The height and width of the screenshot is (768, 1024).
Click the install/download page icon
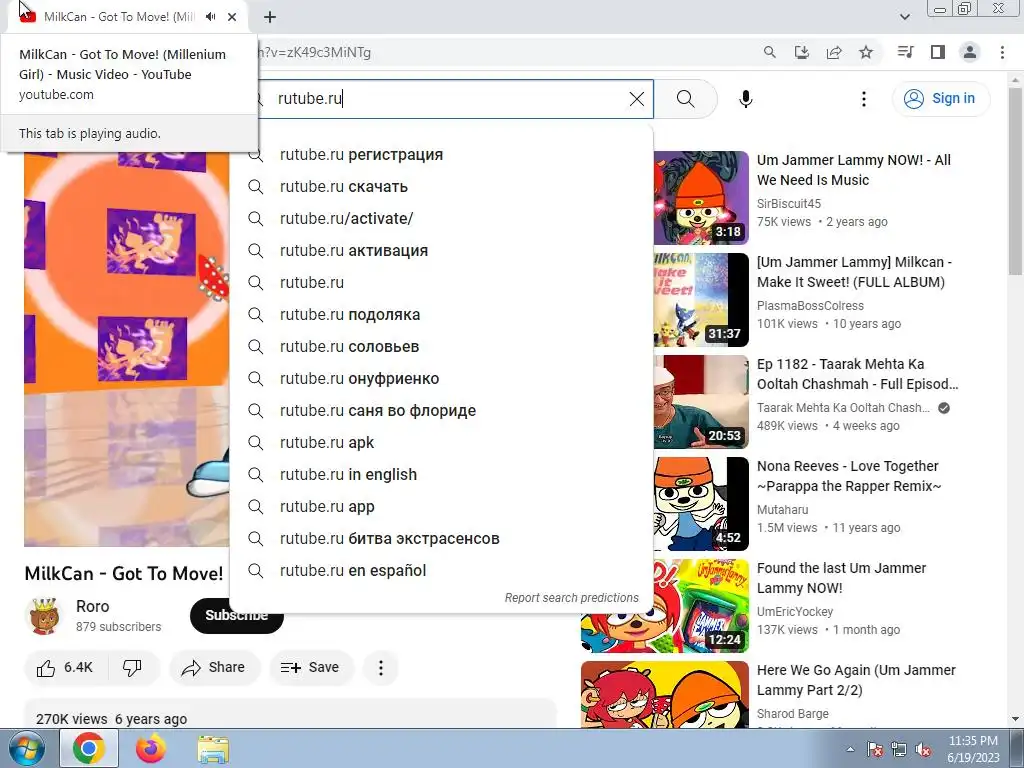coord(802,52)
